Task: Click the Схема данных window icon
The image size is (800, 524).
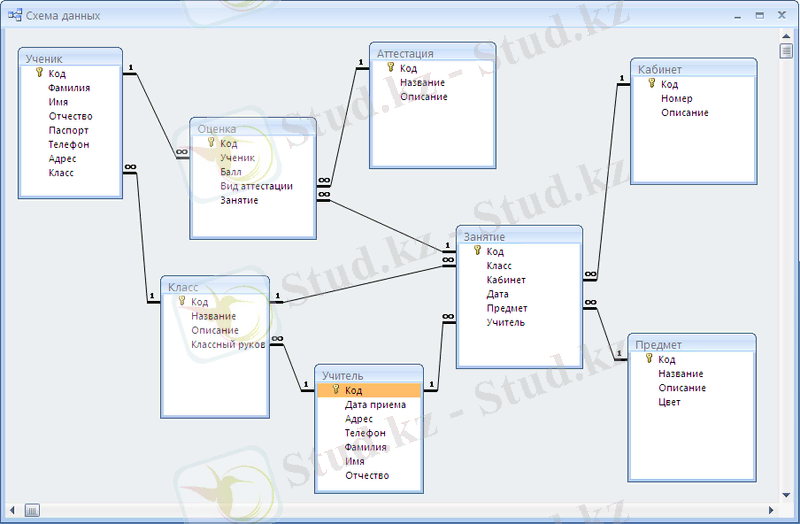Action: 15,15
